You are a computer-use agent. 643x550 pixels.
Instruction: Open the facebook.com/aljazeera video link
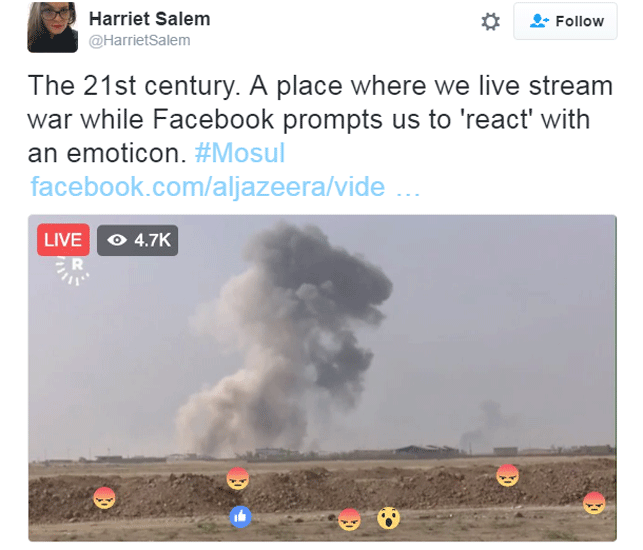click(225, 187)
